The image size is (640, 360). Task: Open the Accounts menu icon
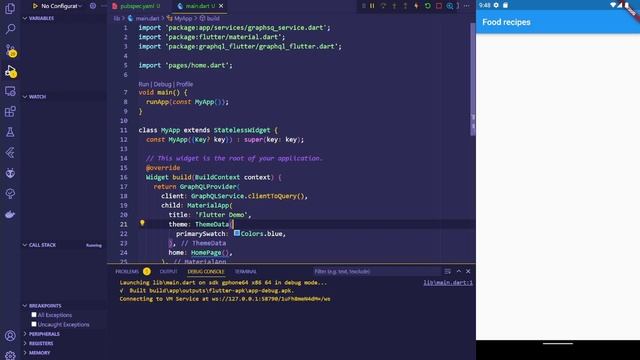click(10, 336)
